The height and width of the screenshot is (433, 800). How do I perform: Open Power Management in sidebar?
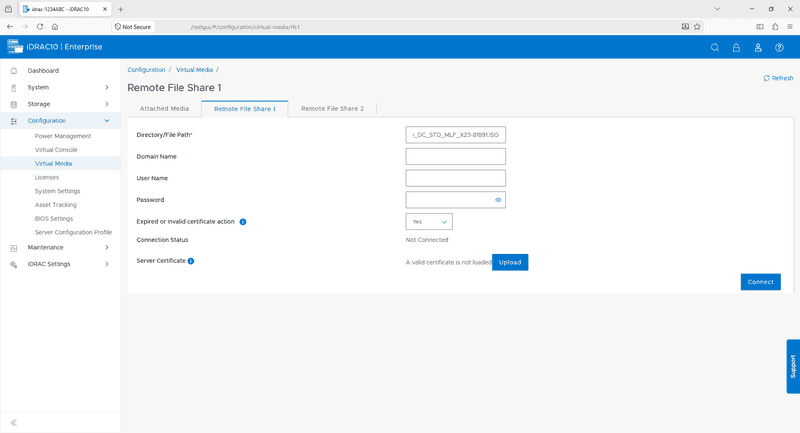coord(63,136)
